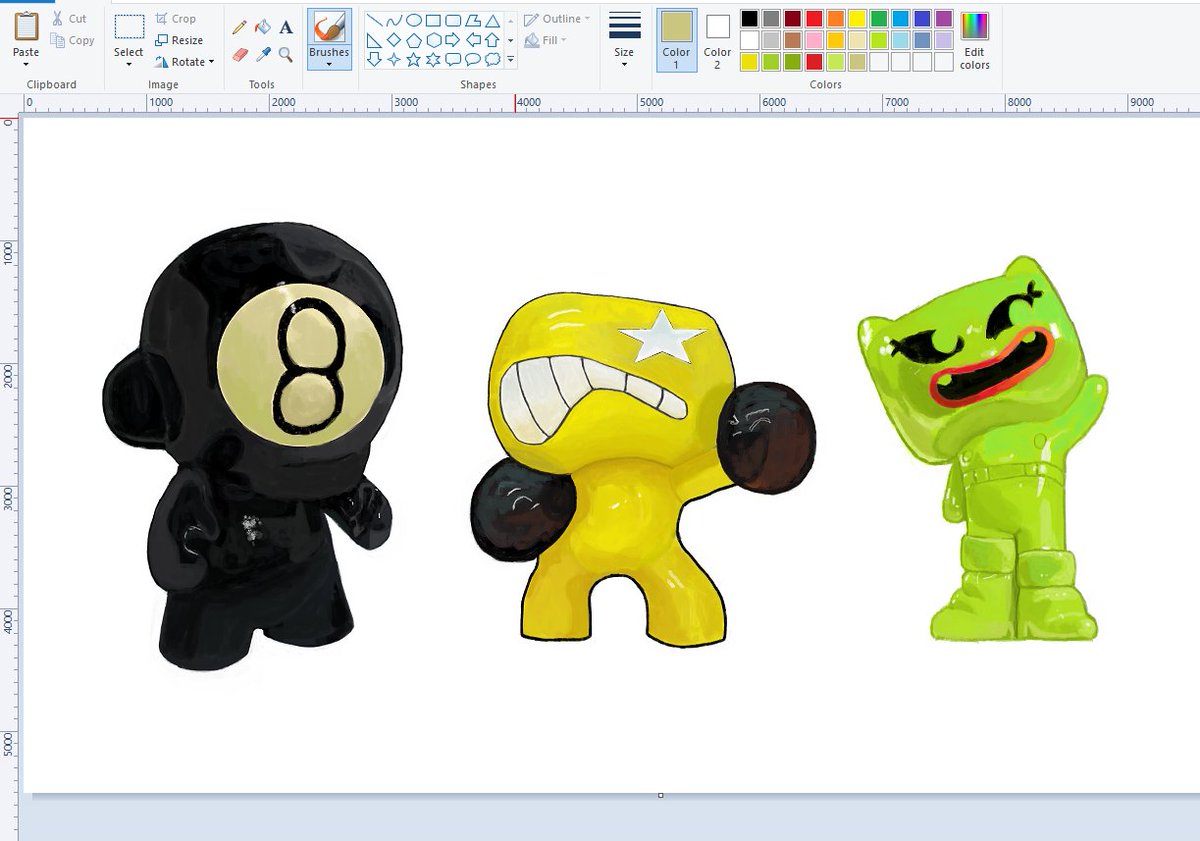Pick the black color swatch
Viewport: 1200px width, 841px height.
[749, 19]
